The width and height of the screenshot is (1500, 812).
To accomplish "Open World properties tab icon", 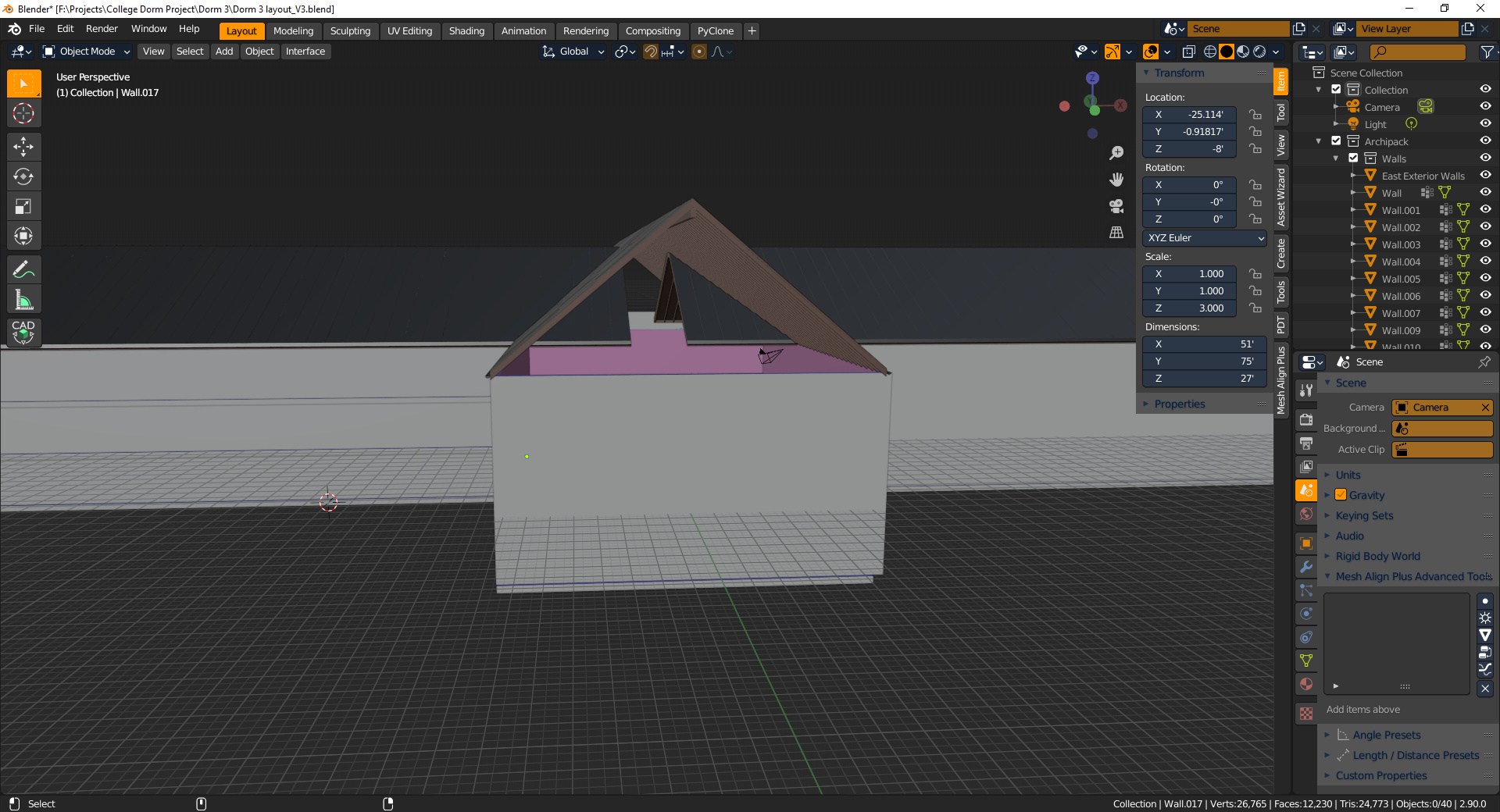I will (1306, 514).
